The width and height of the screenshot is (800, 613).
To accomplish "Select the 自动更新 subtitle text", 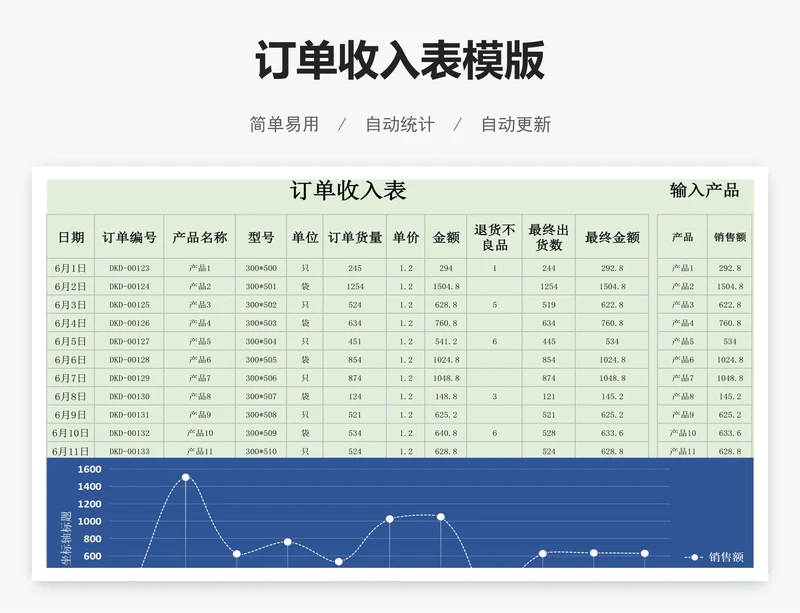I will 516,125.
